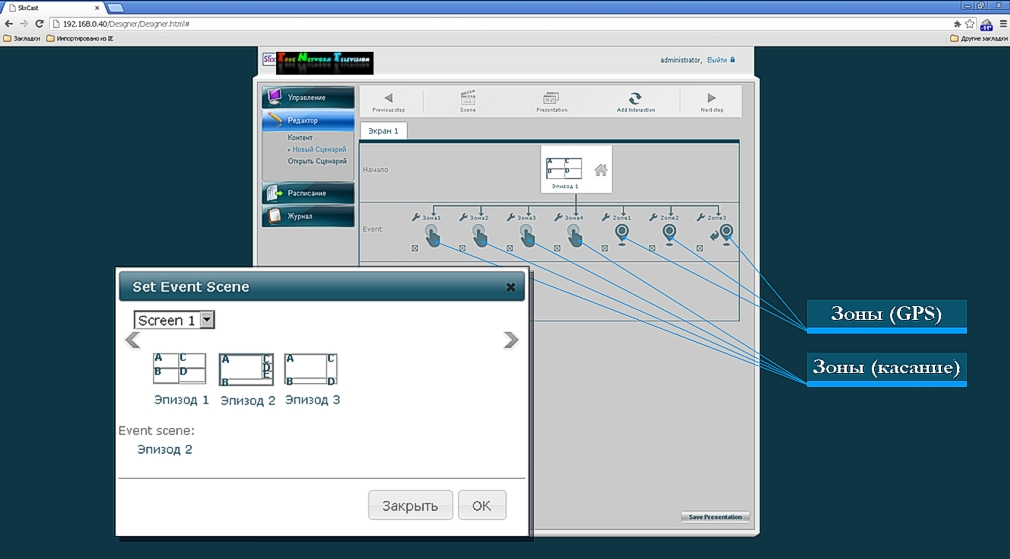This screenshot has height=559, width=1010.
Task: Click the Закрыть button
Action: pyautogui.click(x=410, y=505)
